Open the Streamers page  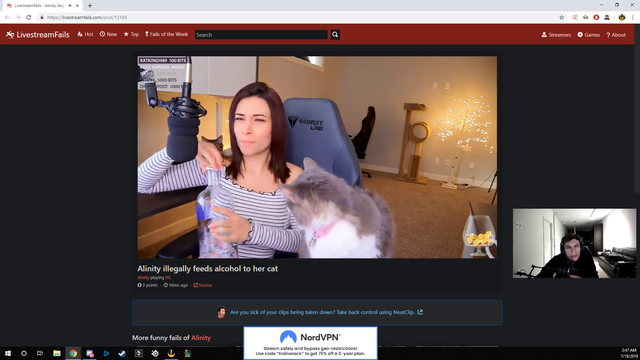pos(556,35)
